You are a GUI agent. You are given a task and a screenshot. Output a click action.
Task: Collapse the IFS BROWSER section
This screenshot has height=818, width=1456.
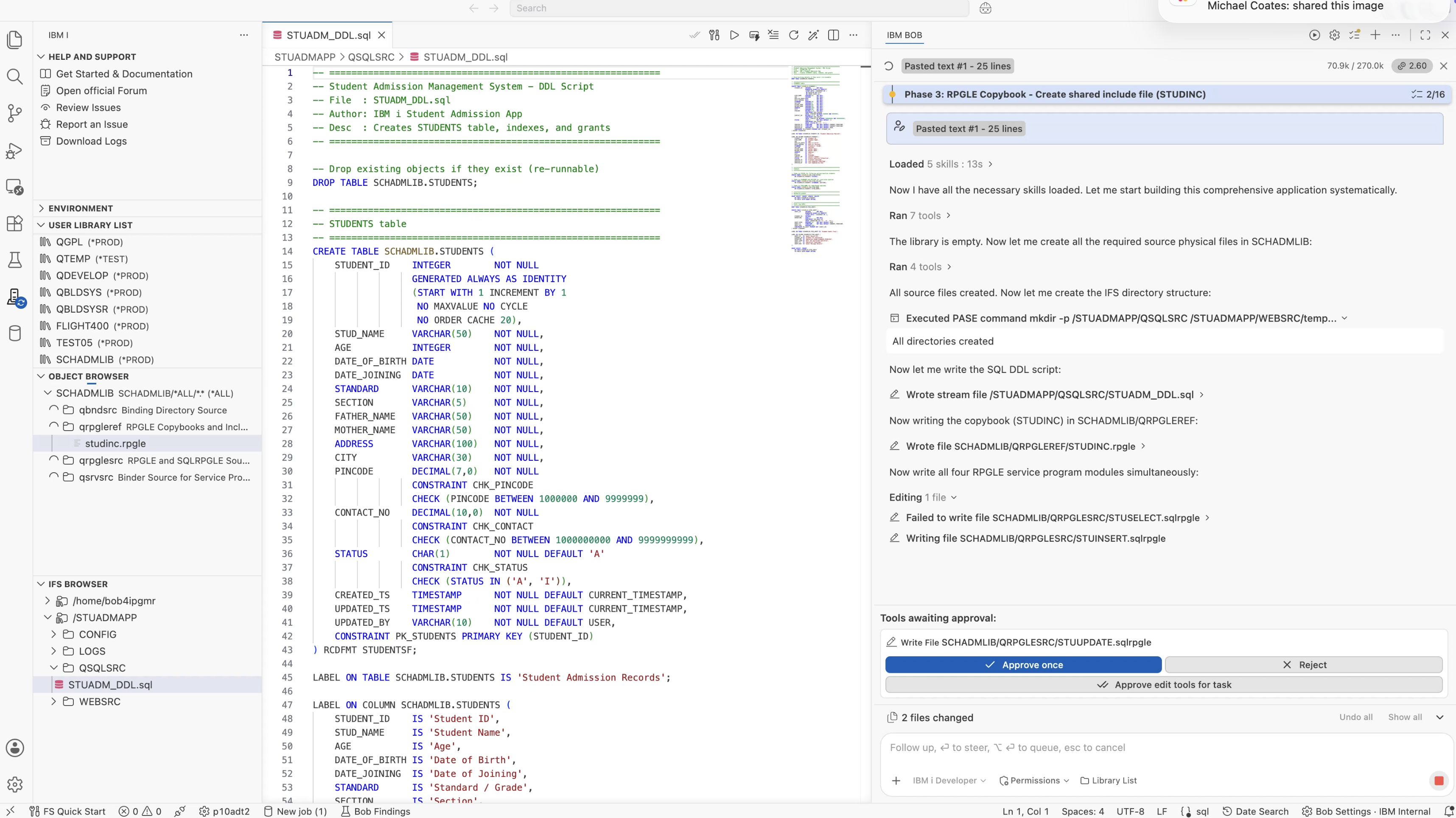click(x=41, y=584)
